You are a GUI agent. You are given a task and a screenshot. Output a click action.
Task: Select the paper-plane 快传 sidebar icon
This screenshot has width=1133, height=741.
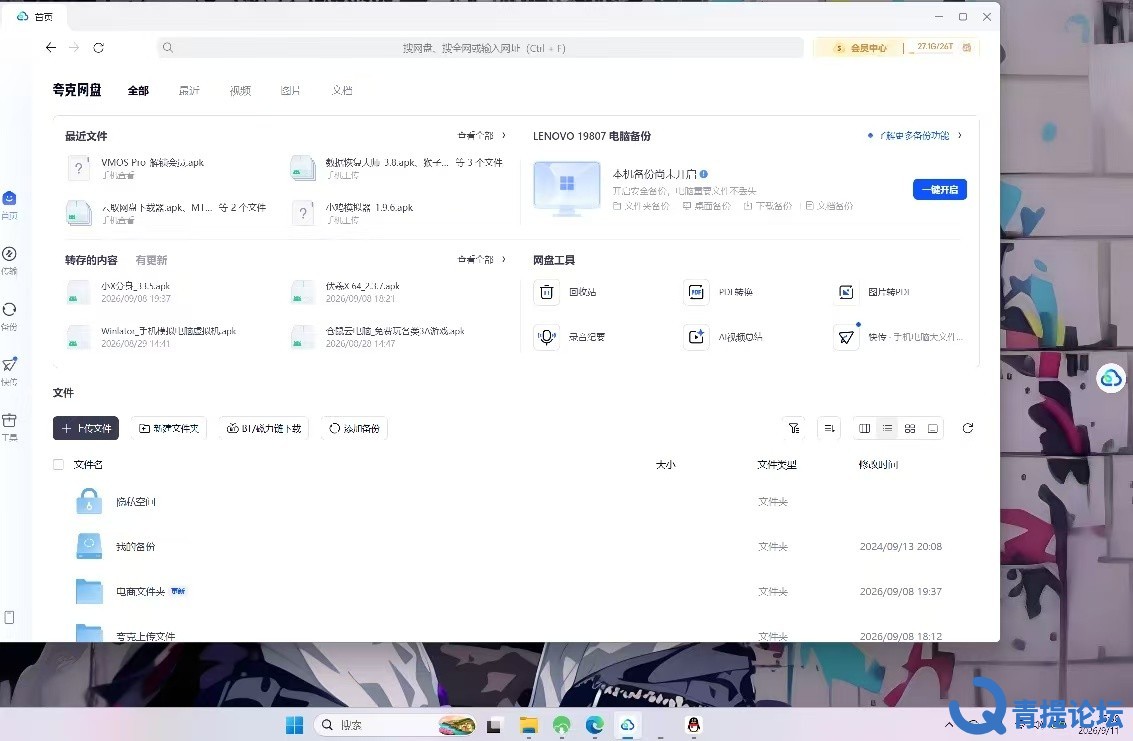click(9, 364)
